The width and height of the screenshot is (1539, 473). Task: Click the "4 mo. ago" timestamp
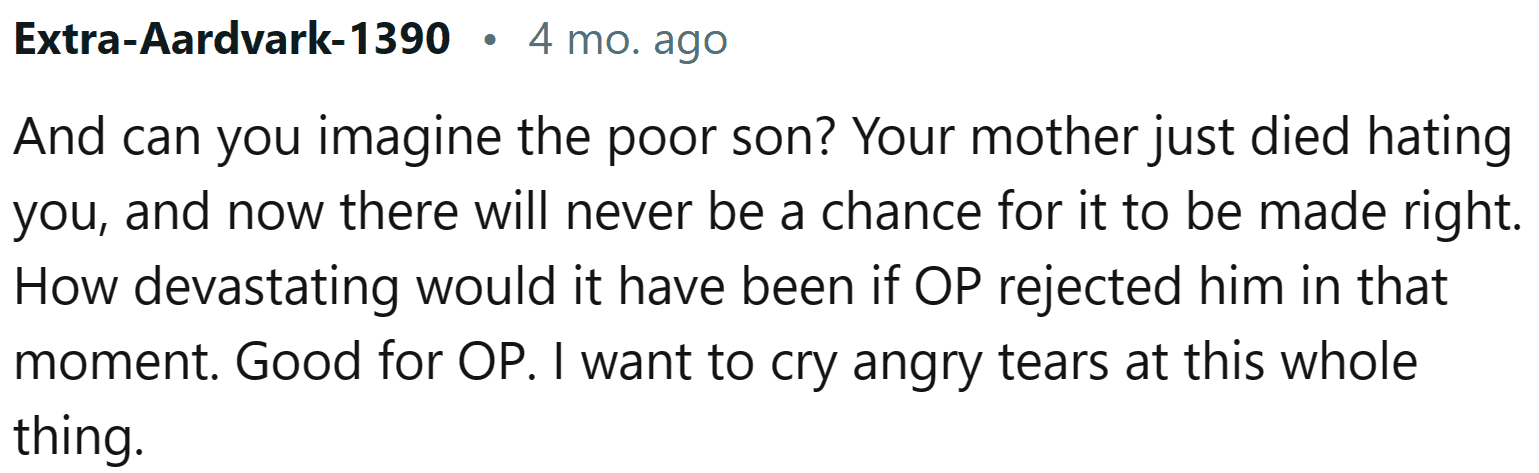627,40
